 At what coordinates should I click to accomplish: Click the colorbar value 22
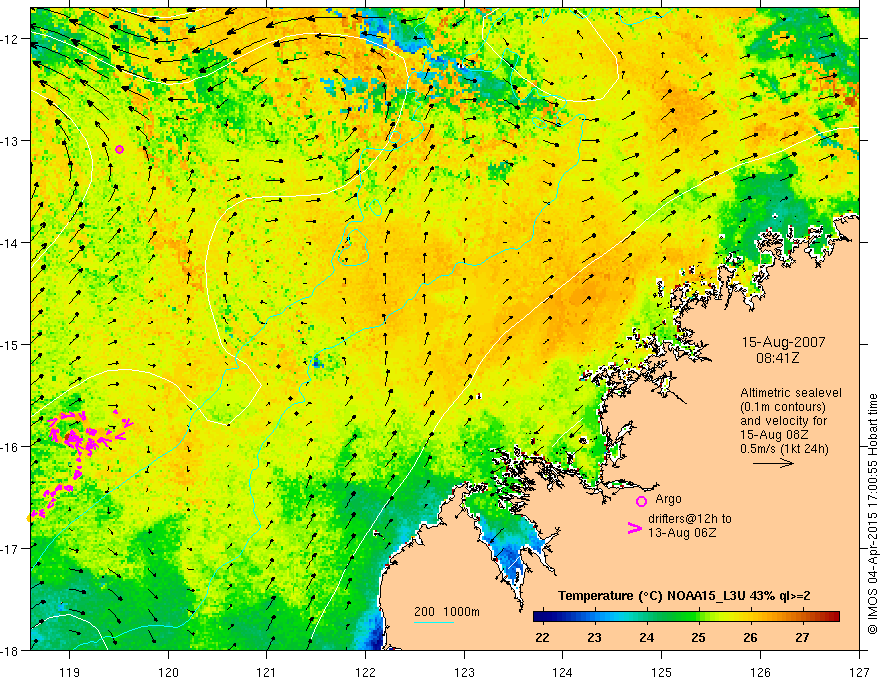click(x=542, y=638)
